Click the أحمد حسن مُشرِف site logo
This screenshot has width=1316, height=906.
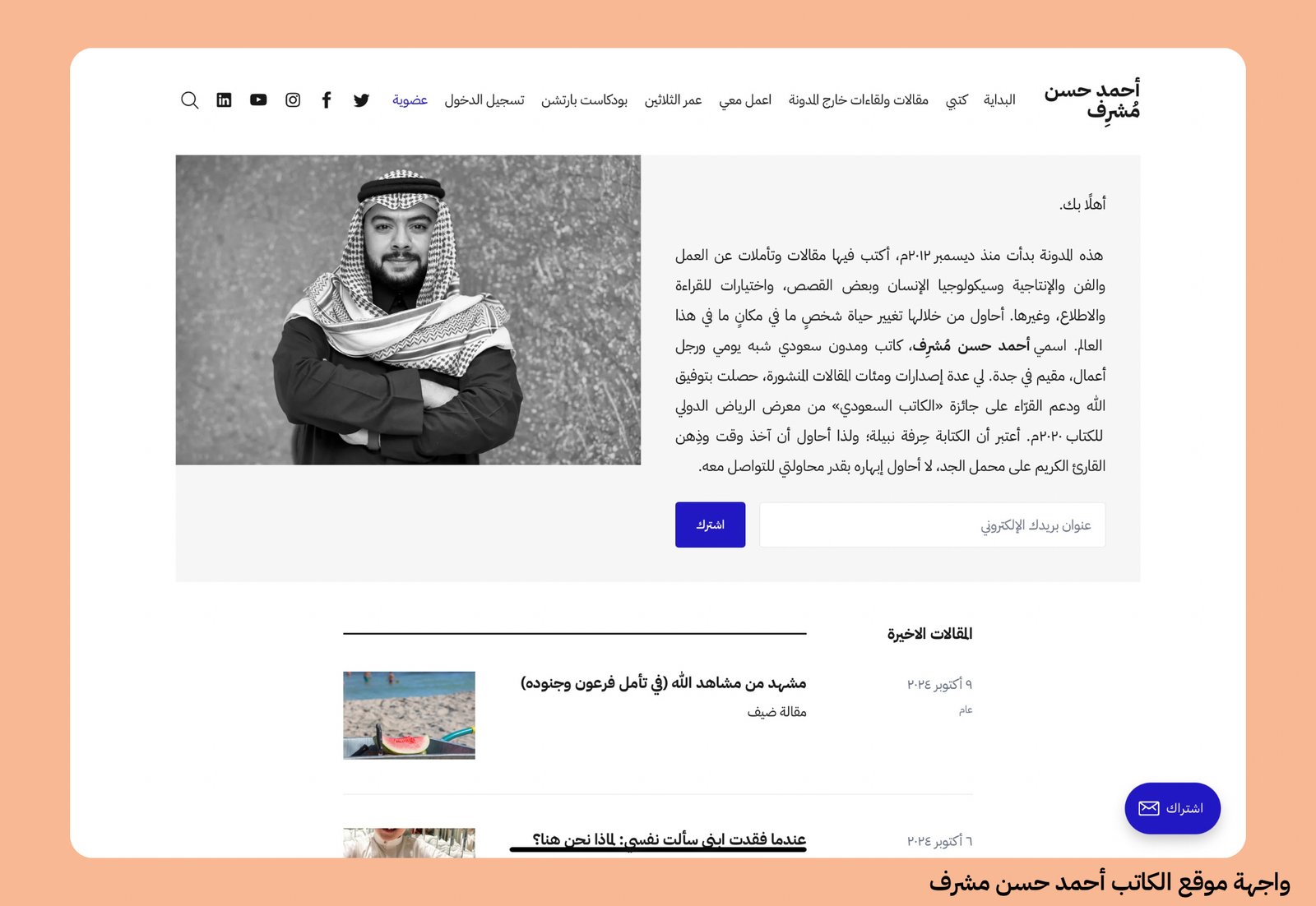pyautogui.click(x=1091, y=100)
